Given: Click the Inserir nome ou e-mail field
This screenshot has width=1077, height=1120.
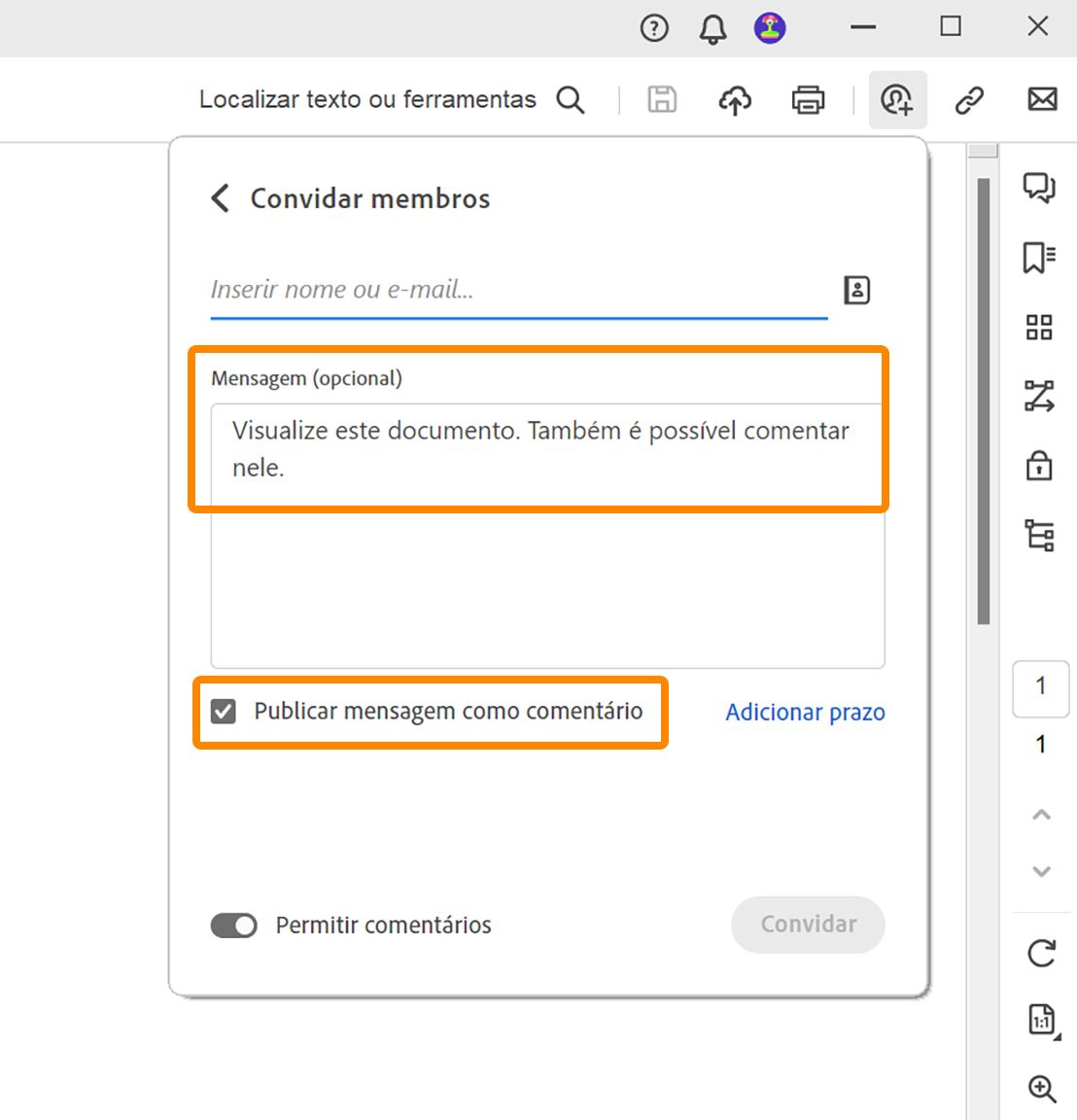Looking at the screenshot, I should pos(517,290).
